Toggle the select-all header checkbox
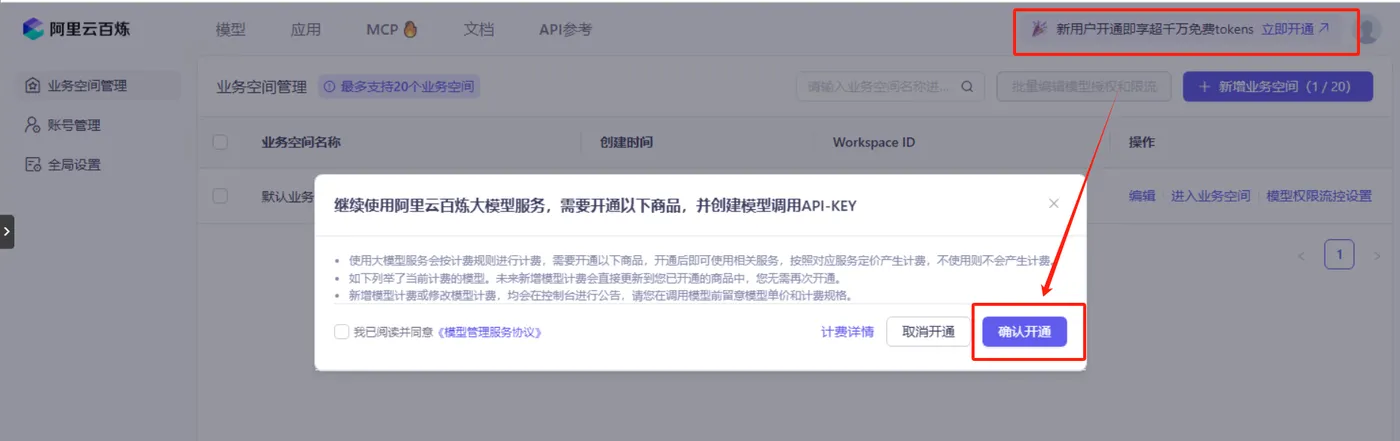Viewport: 1400px width, 441px height. point(220,142)
